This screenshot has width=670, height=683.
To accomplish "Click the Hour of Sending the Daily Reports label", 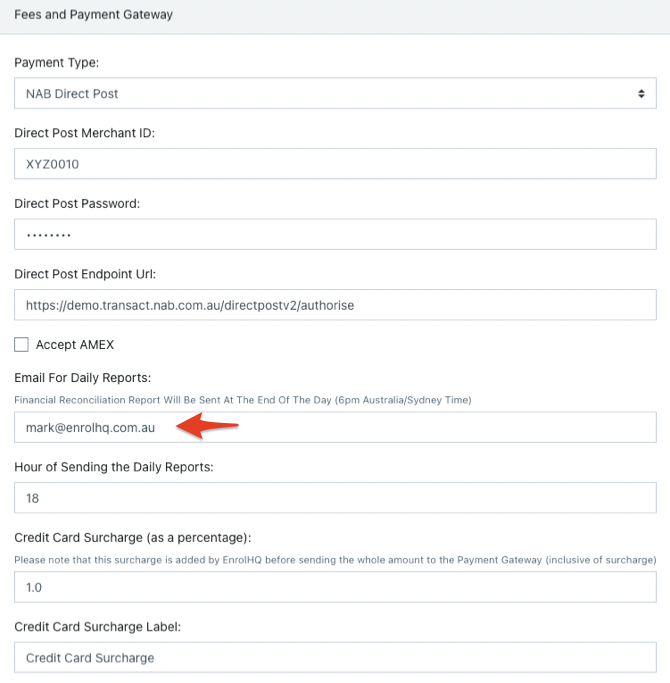I will (x=114, y=467).
